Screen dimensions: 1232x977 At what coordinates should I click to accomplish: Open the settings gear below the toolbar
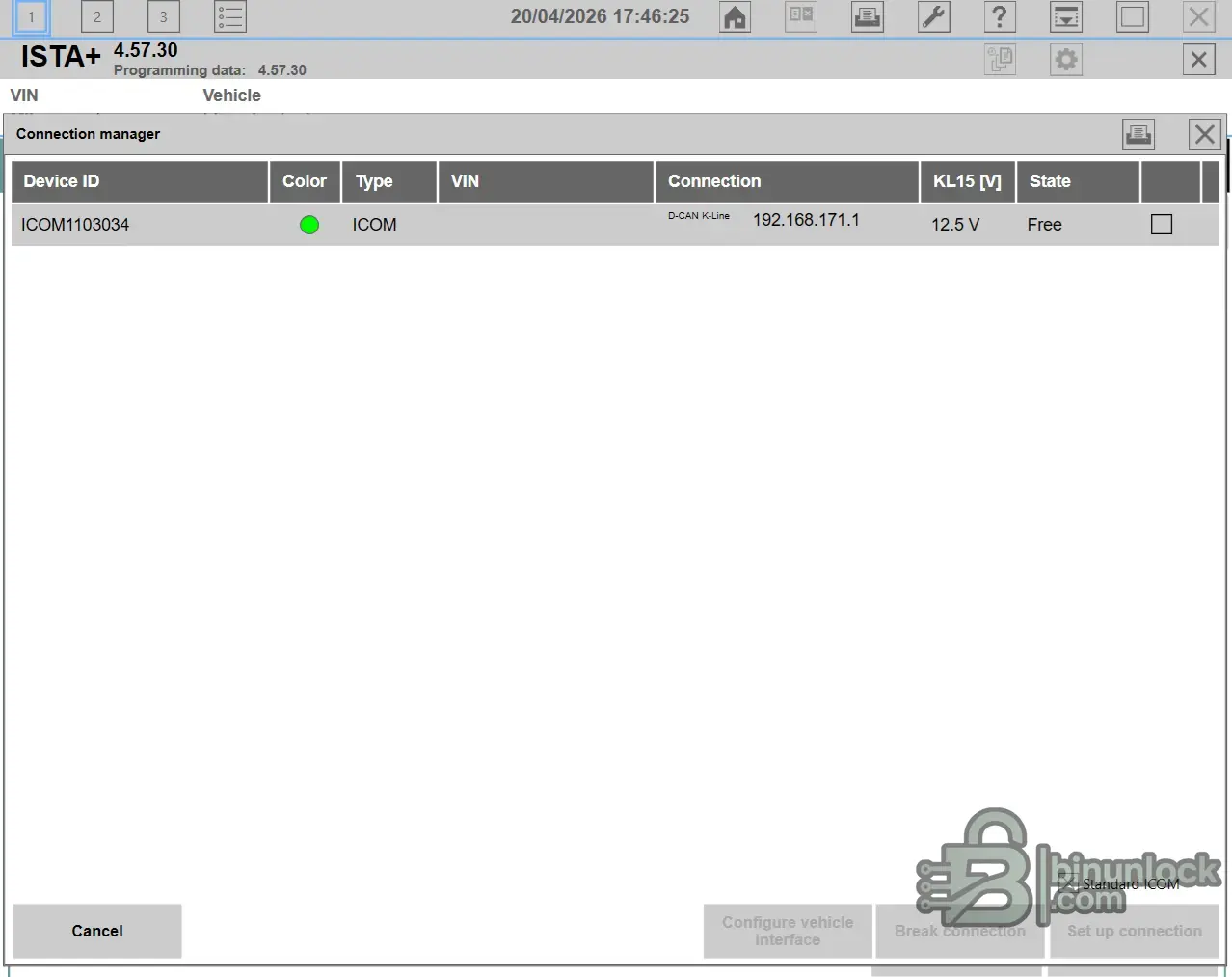[1065, 59]
